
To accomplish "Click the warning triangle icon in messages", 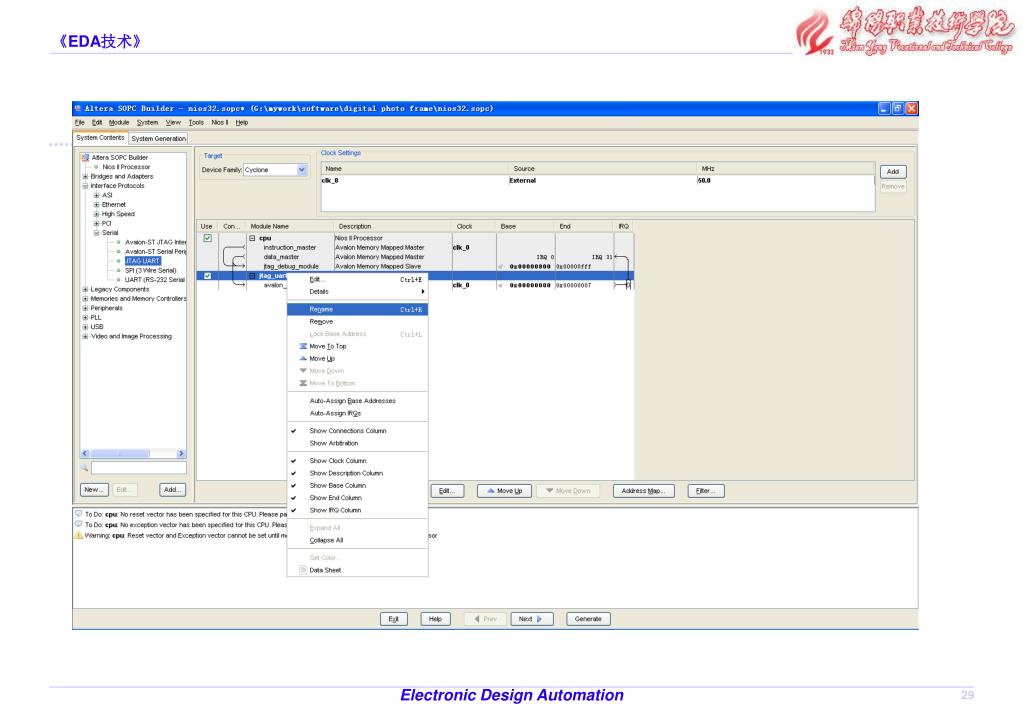I will click(78, 535).
